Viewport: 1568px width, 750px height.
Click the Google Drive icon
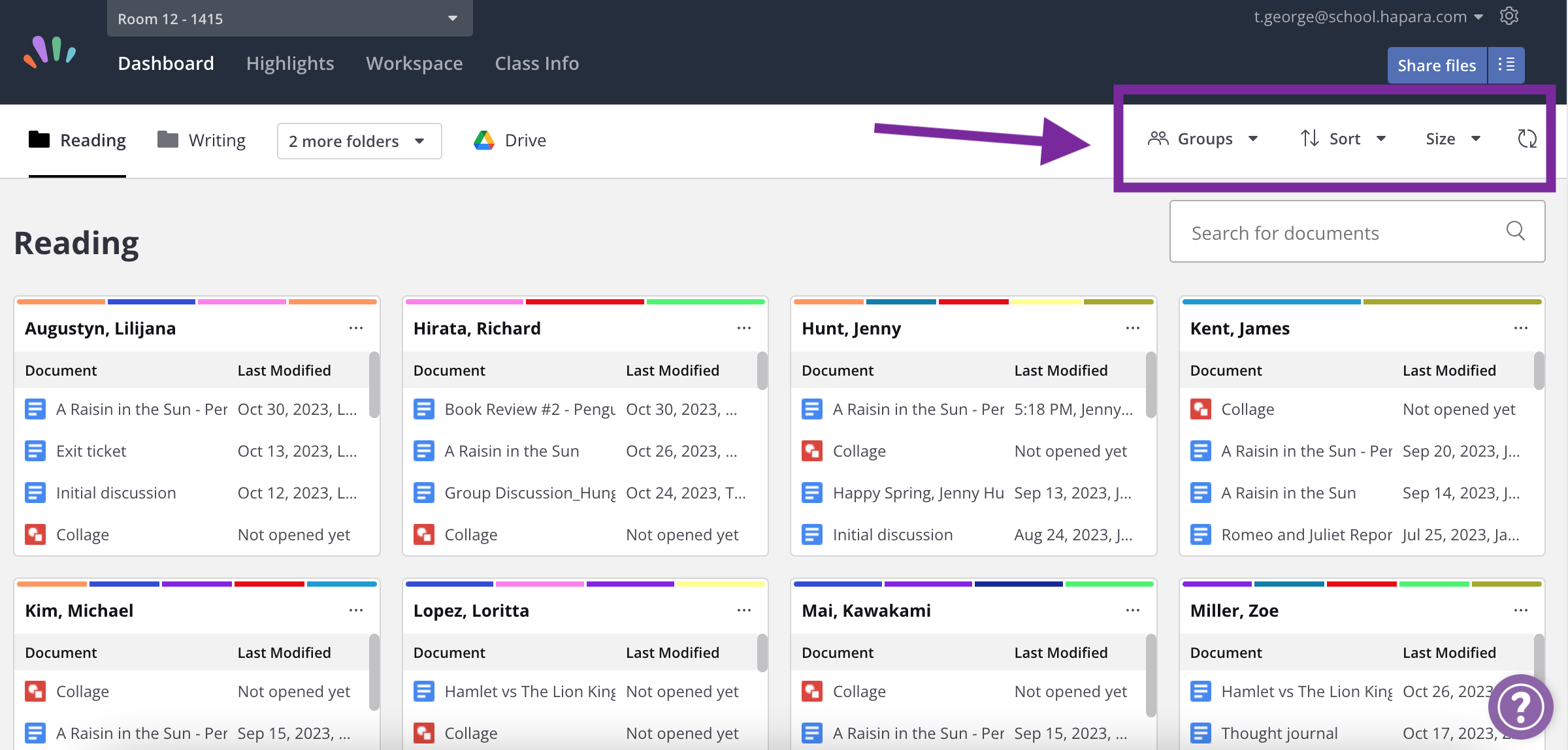click(484, 140)
